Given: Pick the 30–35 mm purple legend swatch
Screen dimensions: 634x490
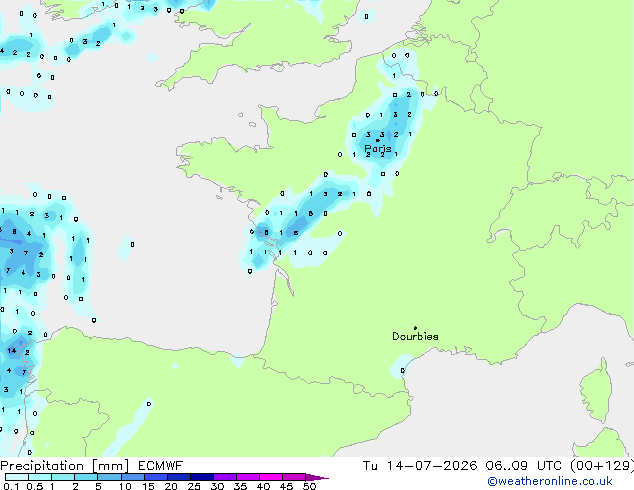Looking at the screenshot, I should (224, 477).
